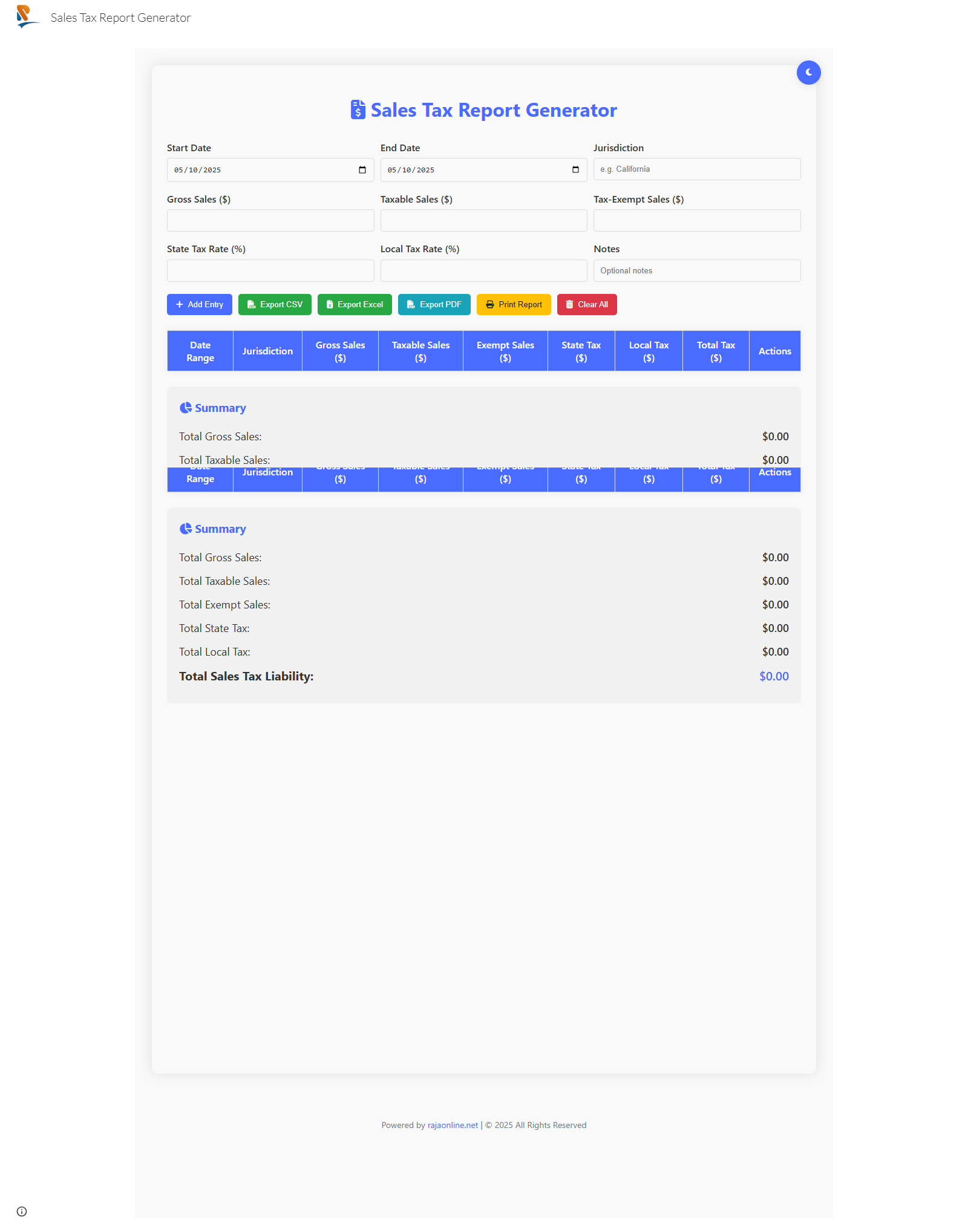Click the Gross Sales ($) header in the upper table

pos(340,351)
